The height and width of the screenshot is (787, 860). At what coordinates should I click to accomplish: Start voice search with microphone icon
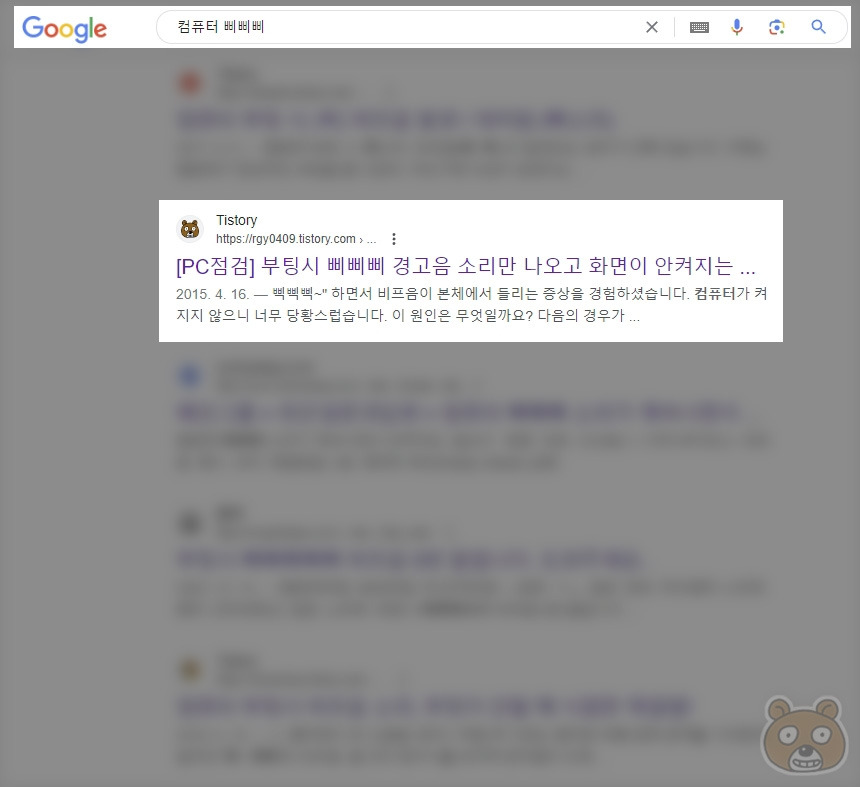(x=737, y=27)
